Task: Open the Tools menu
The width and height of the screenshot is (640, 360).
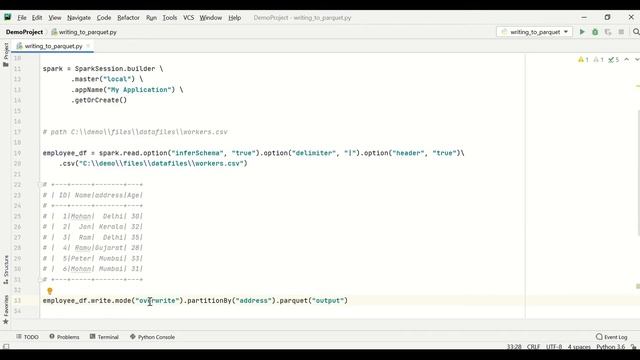Action: pyautogui.click(x=170, y=18)
